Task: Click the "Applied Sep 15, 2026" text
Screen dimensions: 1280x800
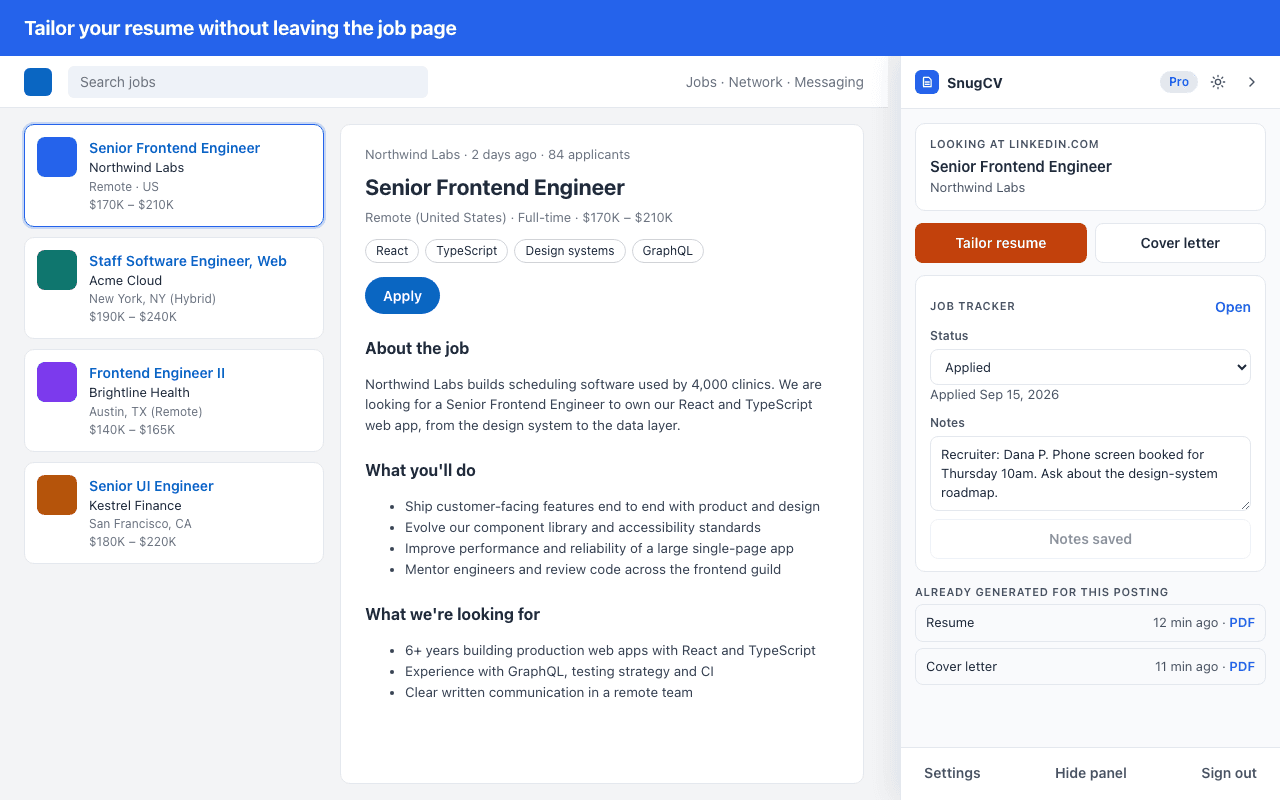Action: click(994, 395)
